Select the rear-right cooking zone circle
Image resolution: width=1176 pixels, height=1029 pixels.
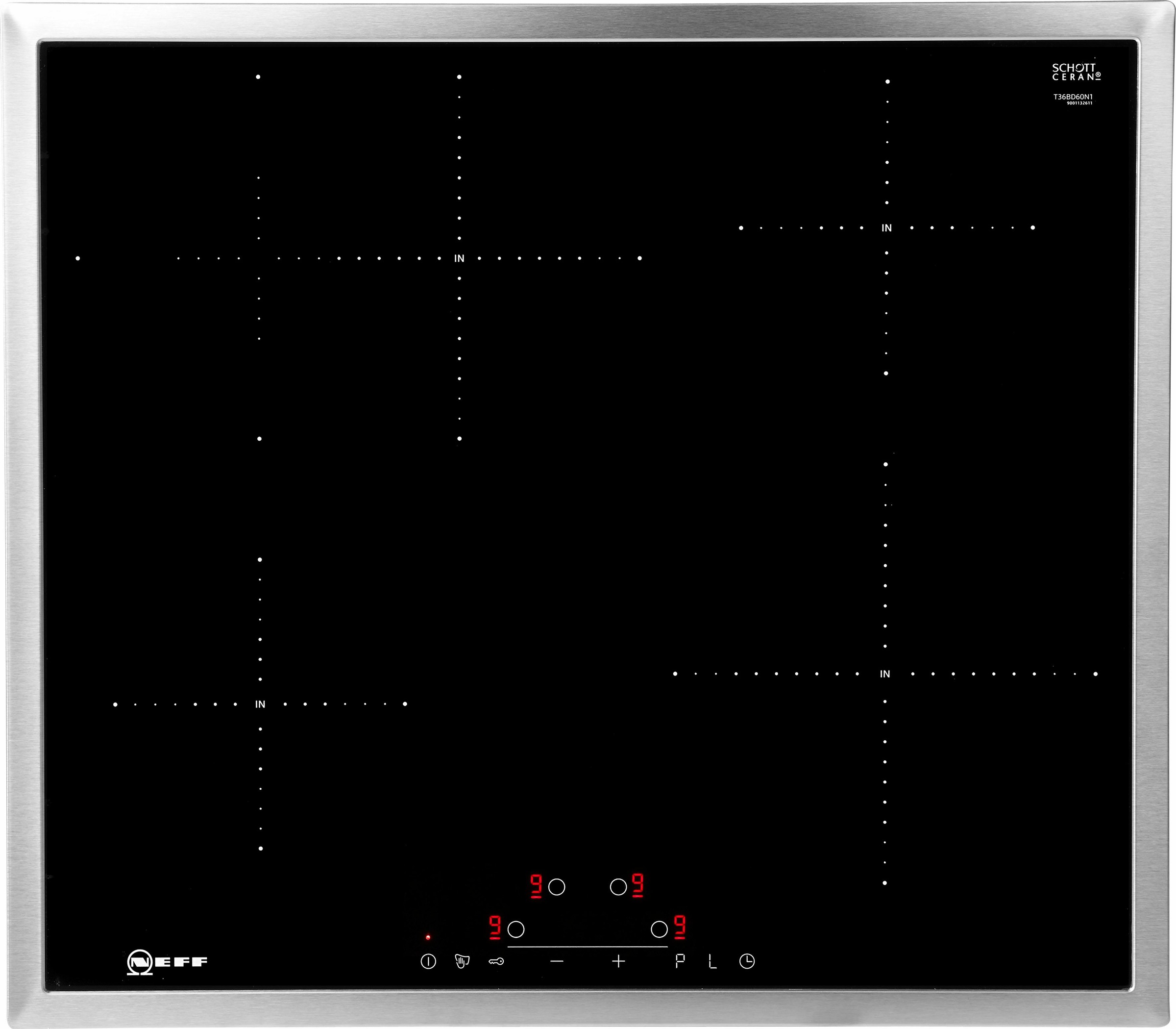point(618,887)
